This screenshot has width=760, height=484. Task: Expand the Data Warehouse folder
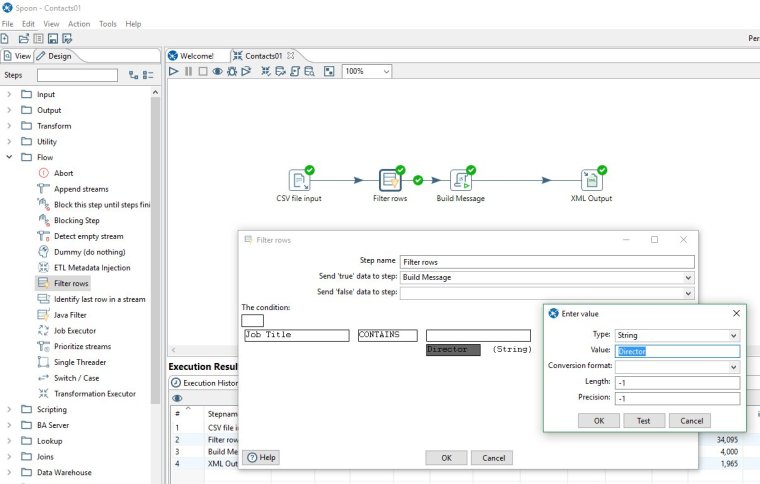(x=9, y=472)
